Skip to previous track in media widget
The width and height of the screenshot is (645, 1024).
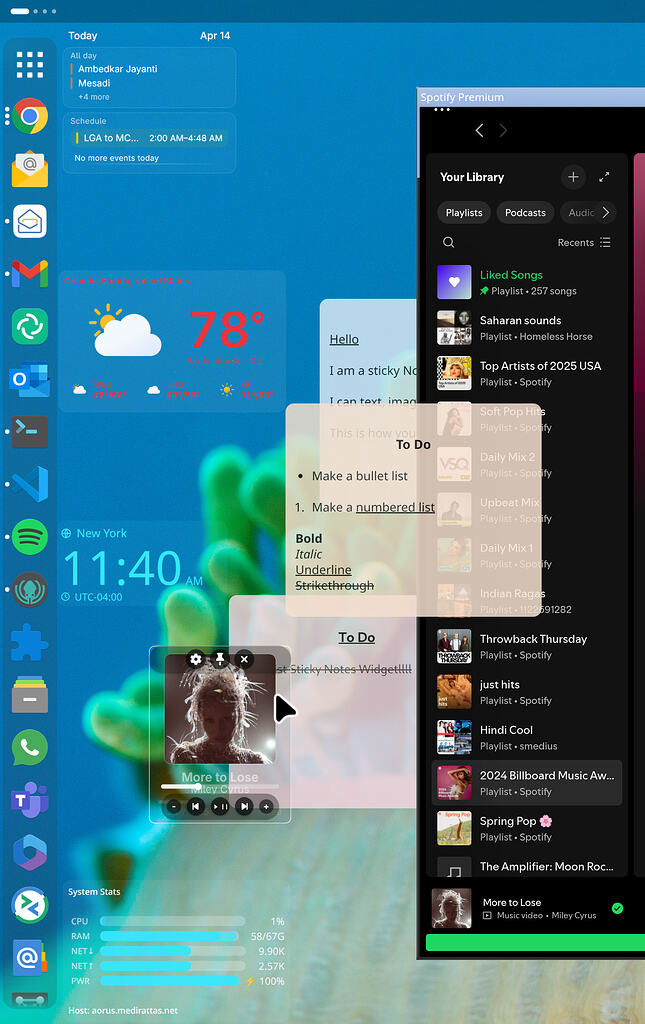[195, 807]
